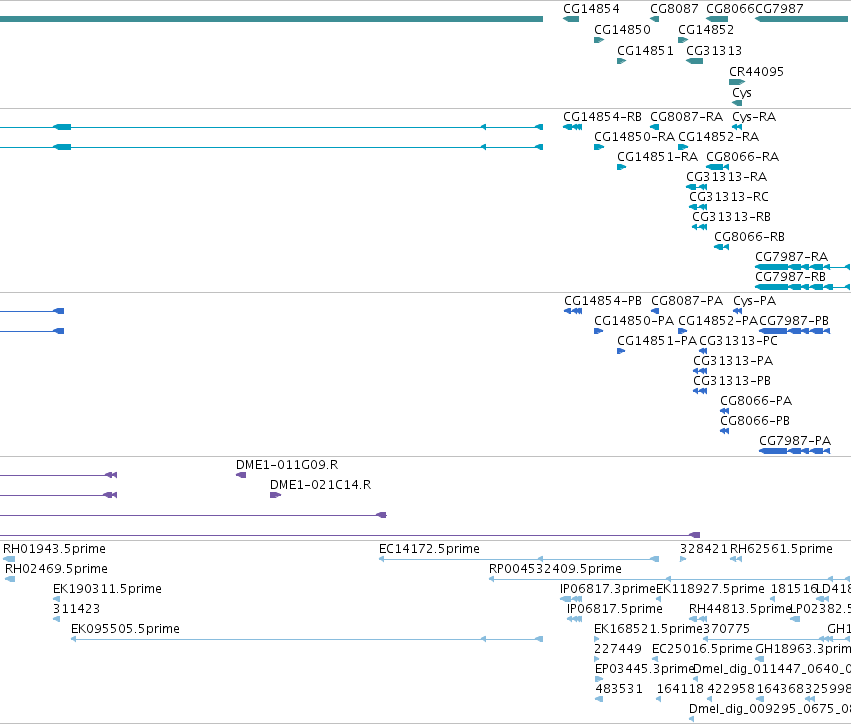Click the 370775 feature label
This screenshot has height=724, width=851.
pos(726,629)
